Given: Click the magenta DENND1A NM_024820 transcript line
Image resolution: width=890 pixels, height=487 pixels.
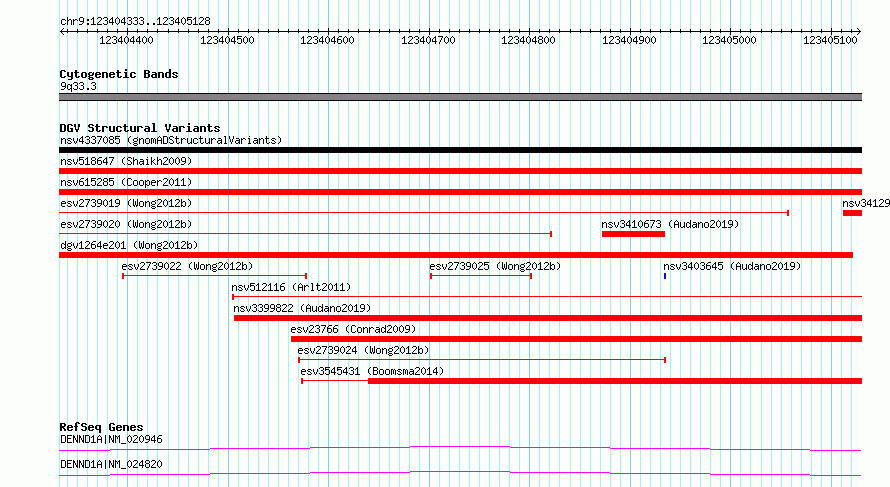Looking at the screenshot, I should click(x=460, y=474).
